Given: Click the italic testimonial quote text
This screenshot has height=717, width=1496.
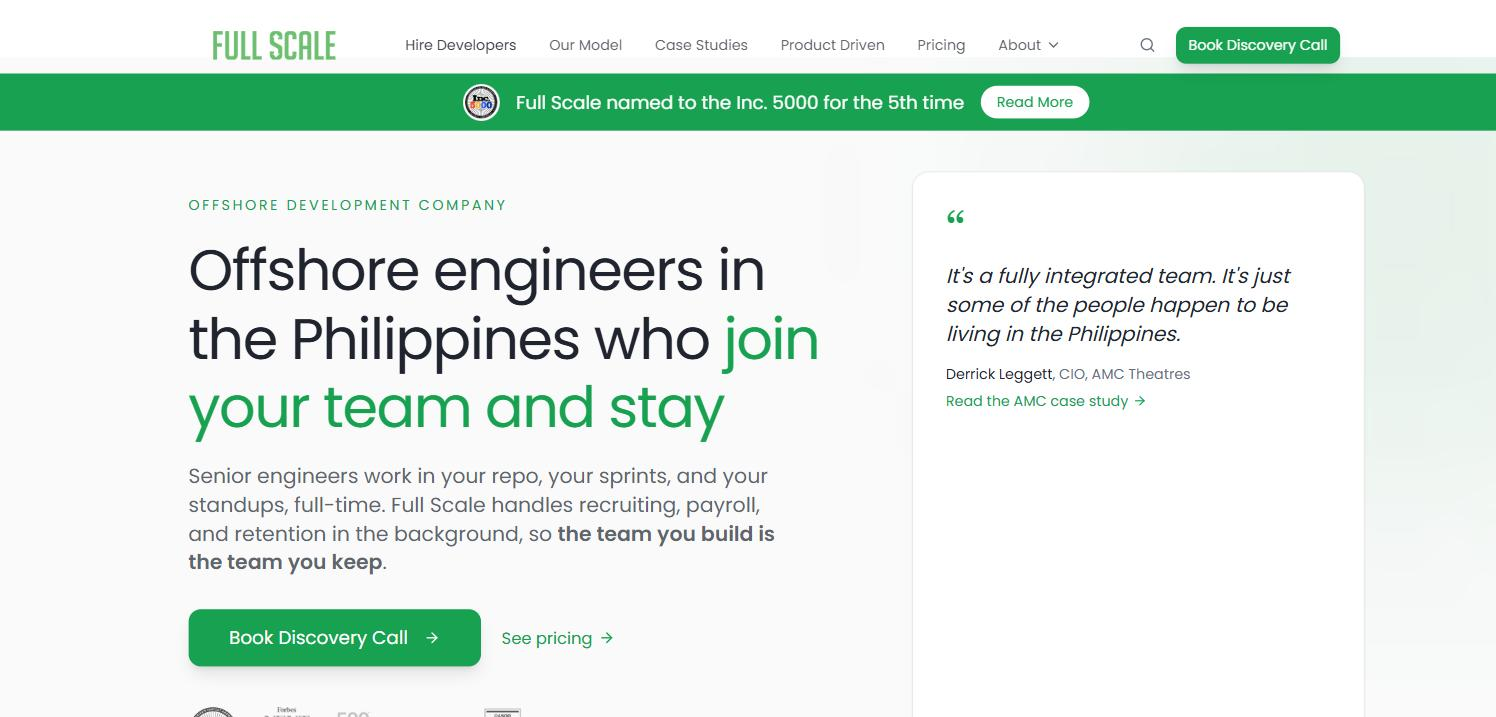Looking at the screenshot, I should click(x=1118, y=305).
